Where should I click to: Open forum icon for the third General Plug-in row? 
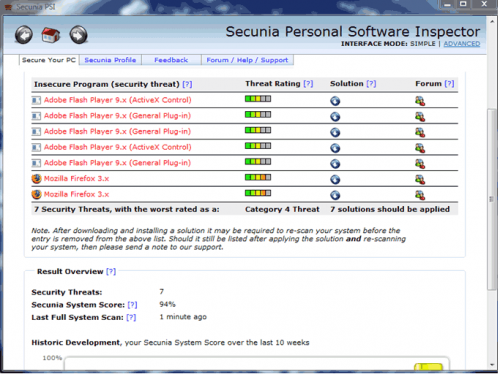420,163
